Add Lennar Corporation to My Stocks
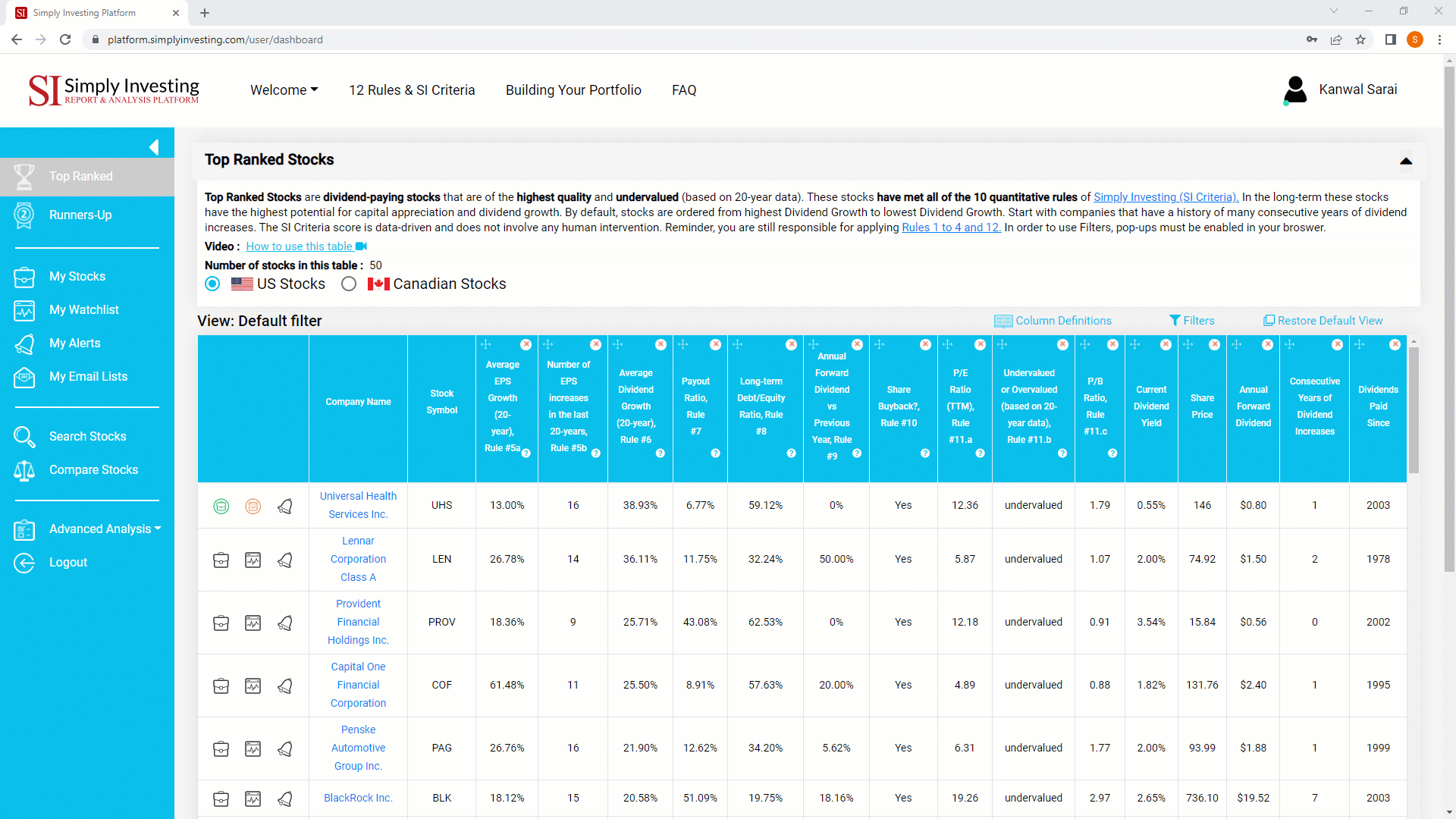 [x=221, y=560]
